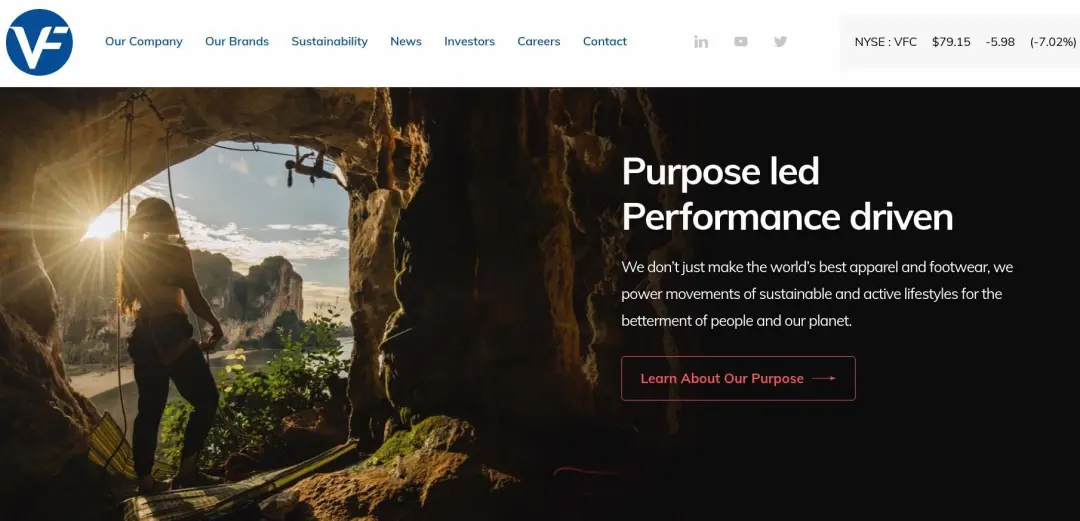Screen dimensions: 1080x521
Task: Open the Contact page
Action: coord(605,41)
